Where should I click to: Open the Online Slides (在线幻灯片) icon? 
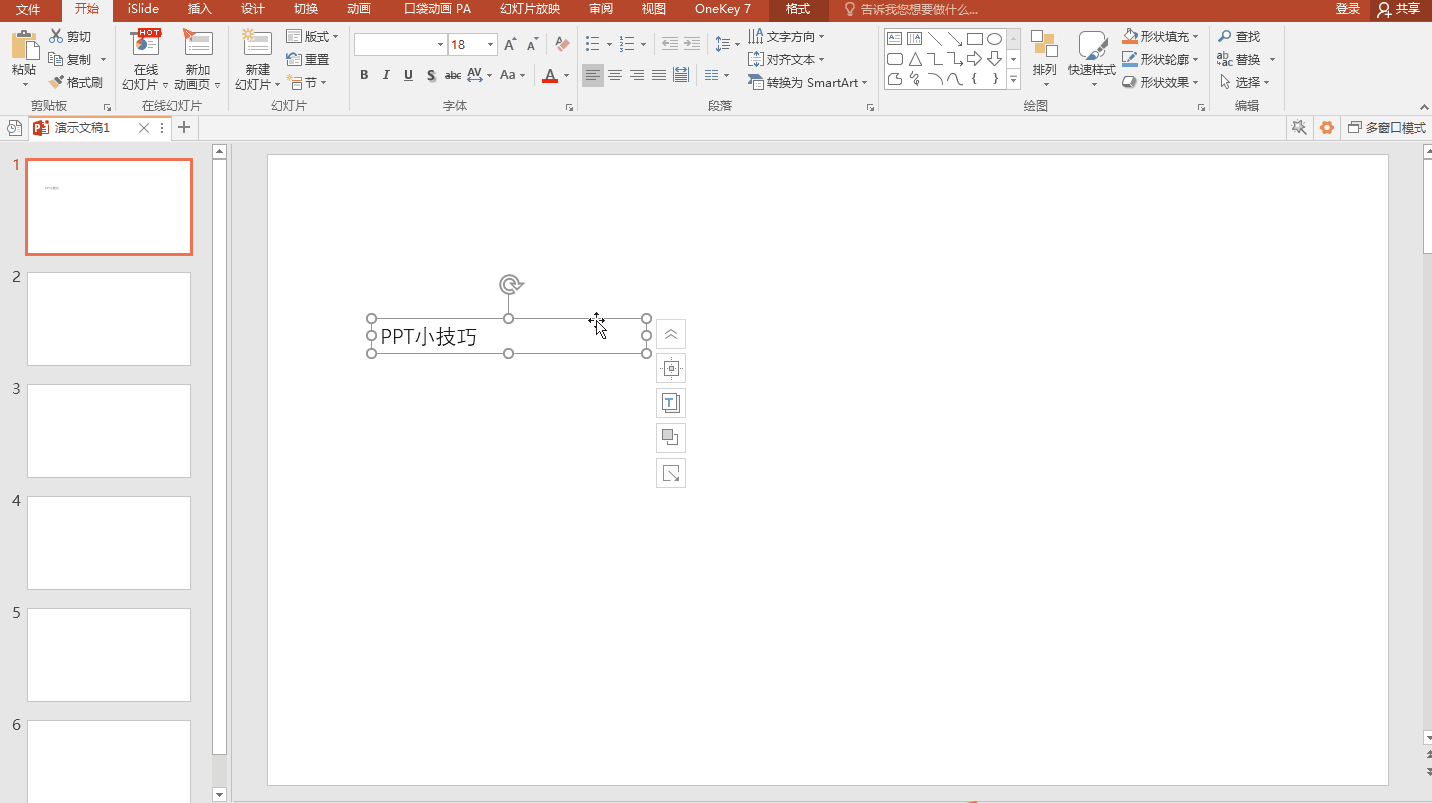point(146,45)
